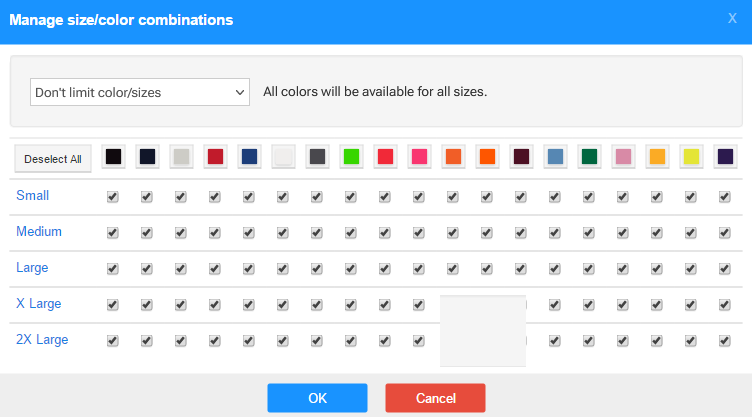The image size is (752, 417).
Task: Select the lighter orange color swatch
Action: click(x=454, y=156)
